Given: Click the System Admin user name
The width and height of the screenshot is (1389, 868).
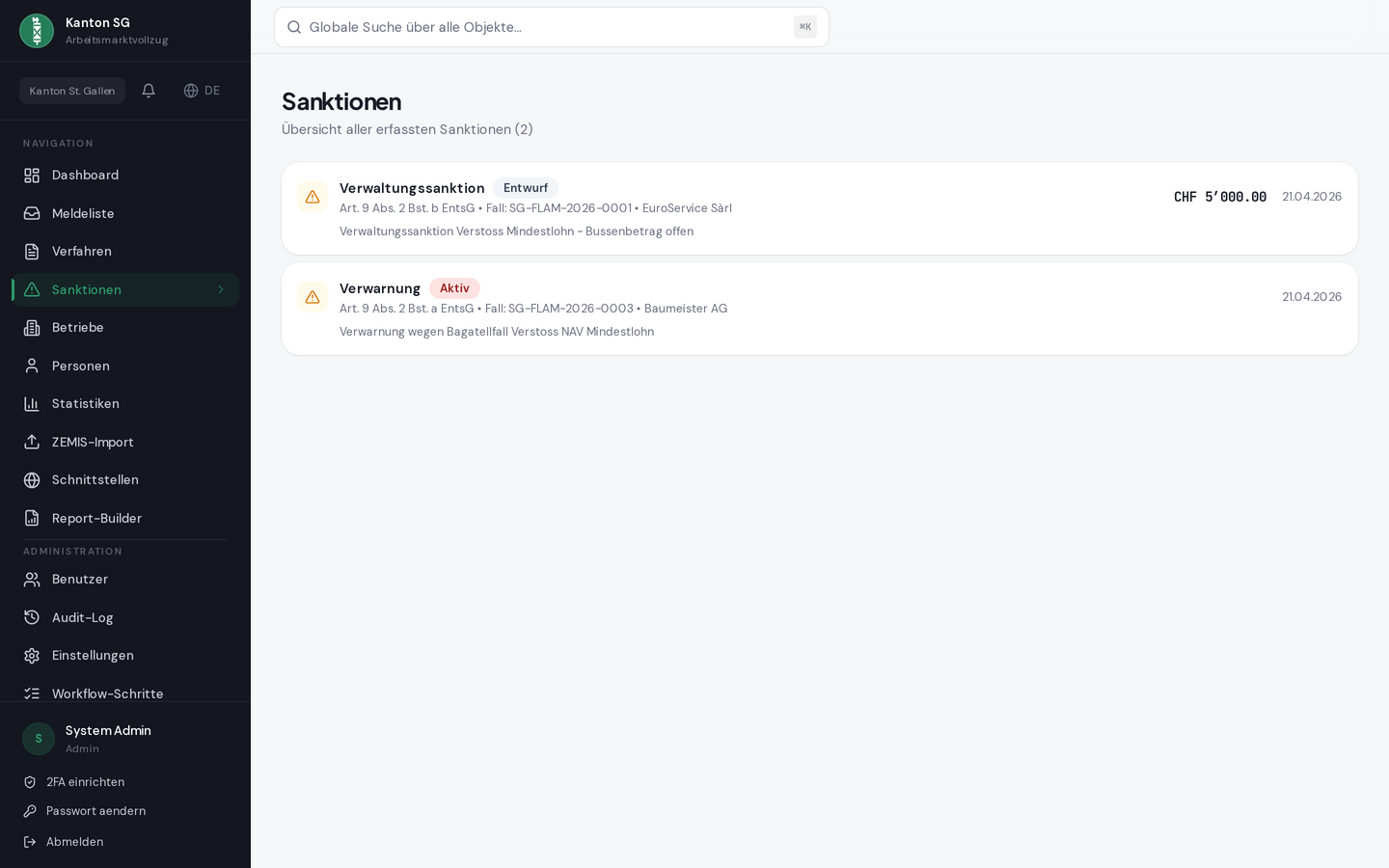Looking at the screenshot, I should point(108,730).
